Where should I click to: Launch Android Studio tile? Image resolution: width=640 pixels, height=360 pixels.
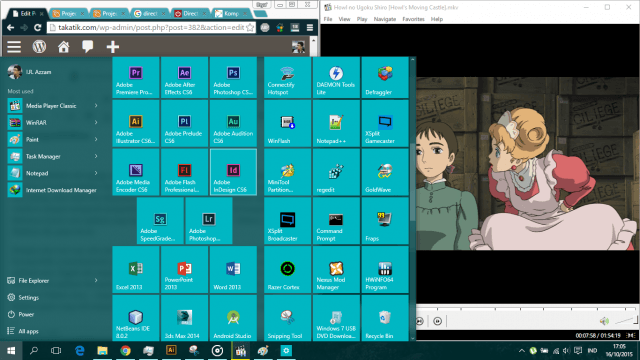(233, 318)
